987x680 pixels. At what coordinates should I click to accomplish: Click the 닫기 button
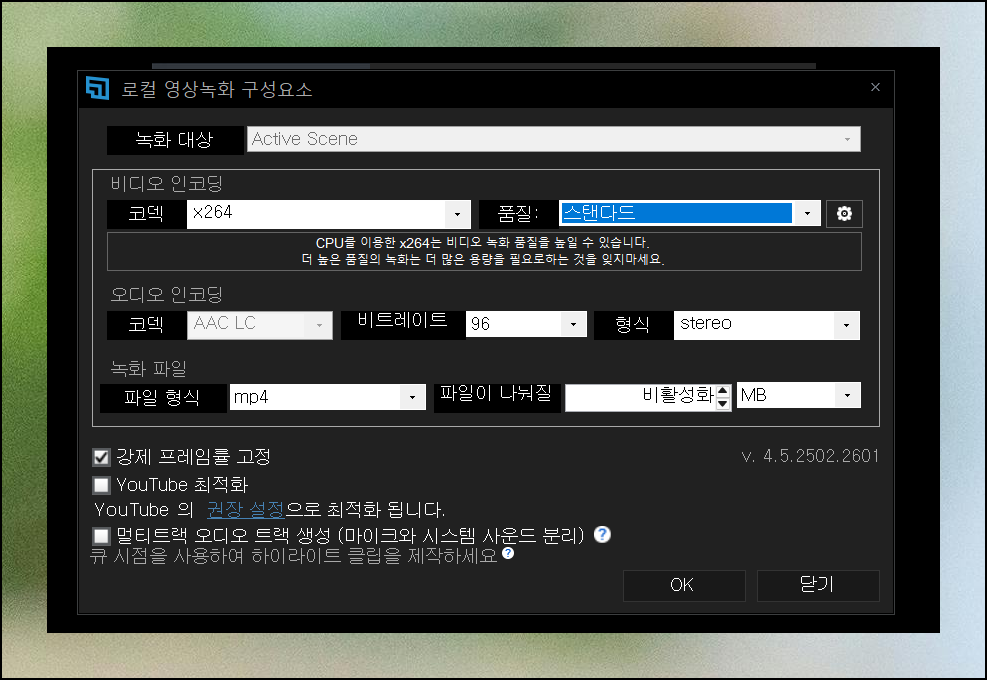tap(818, 586)
